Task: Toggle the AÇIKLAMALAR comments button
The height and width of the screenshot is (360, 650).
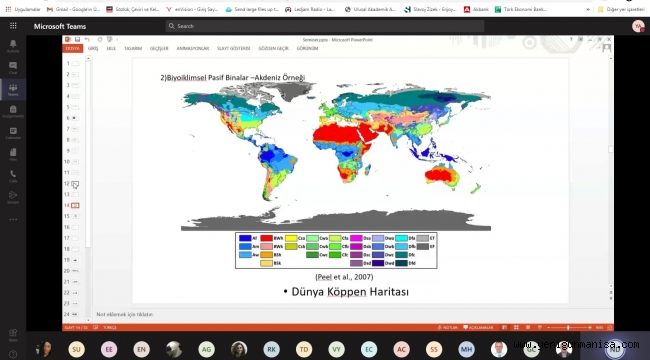Action: pyautogui.click(x=478, y=328)
